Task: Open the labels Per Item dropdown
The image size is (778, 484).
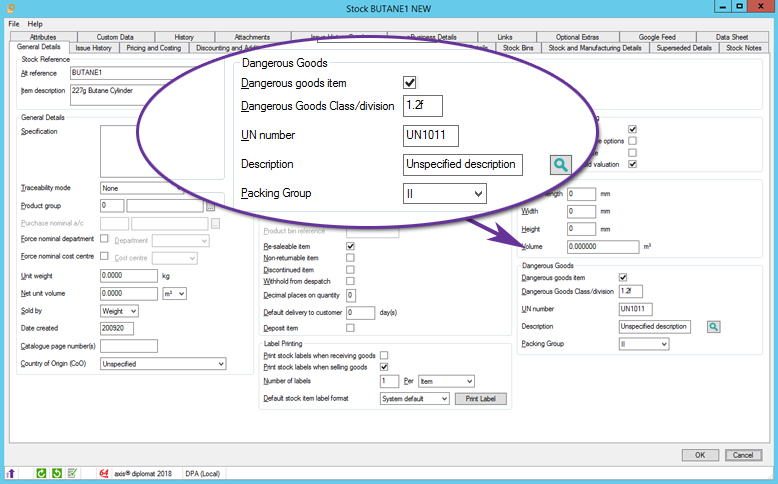Action: point(447,381)
